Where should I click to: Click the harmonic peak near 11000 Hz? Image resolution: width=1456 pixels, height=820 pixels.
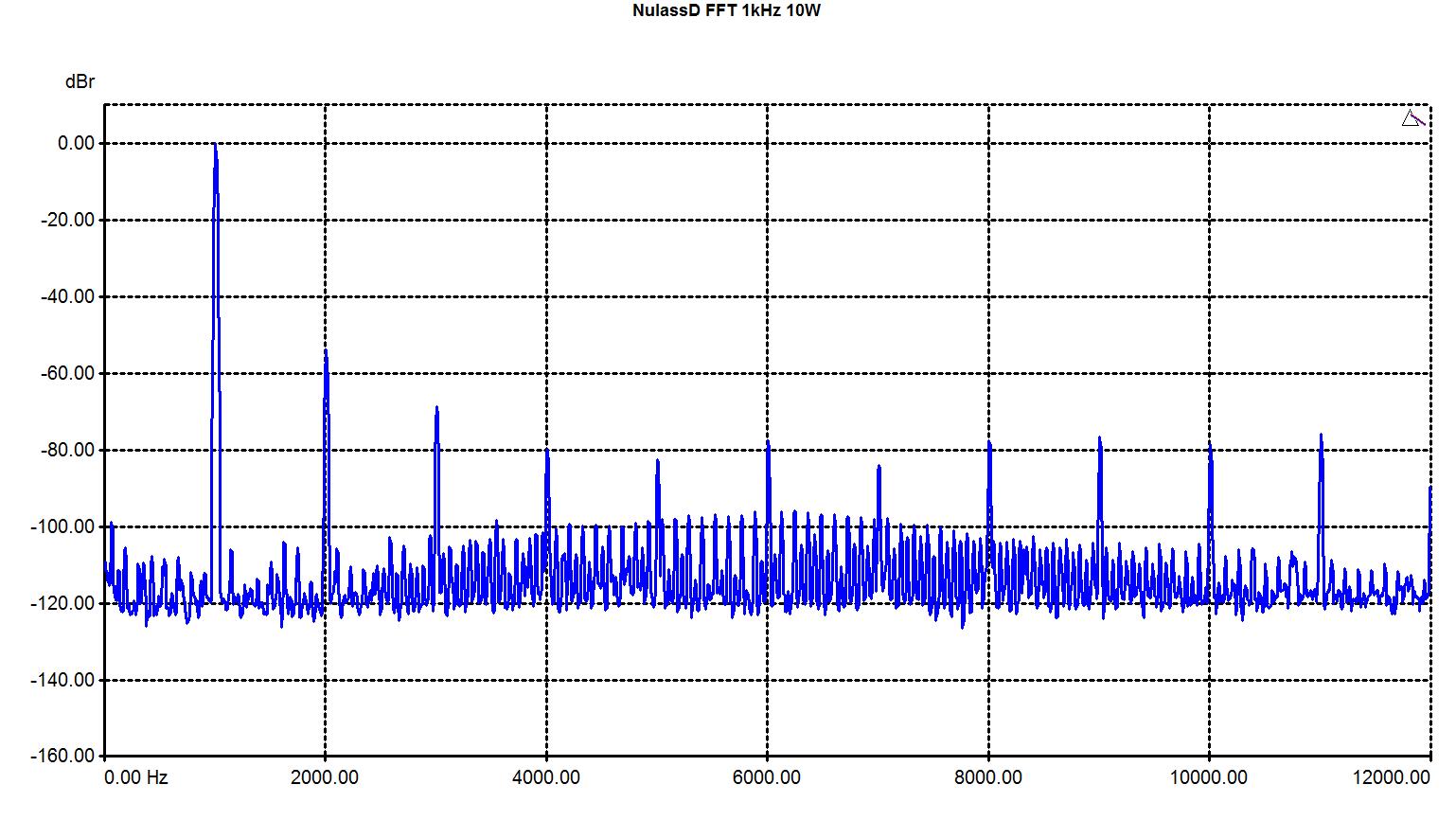point(1321,437)
